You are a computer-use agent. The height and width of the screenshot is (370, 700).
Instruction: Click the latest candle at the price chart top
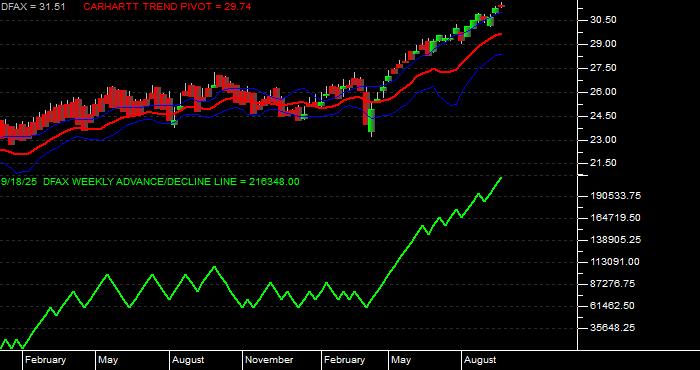coord(501,5)
